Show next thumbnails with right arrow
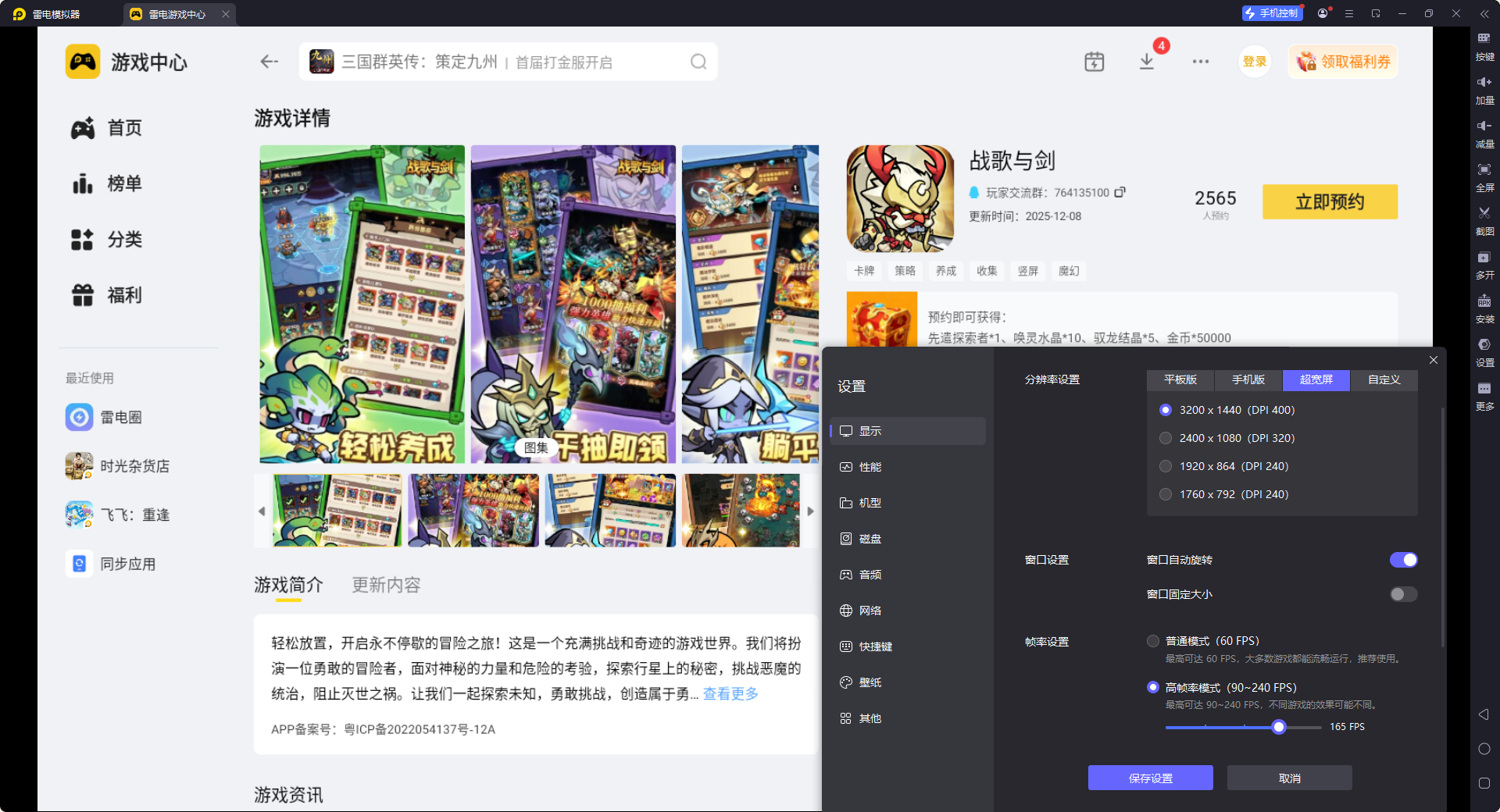 click(x=810, y=511)
